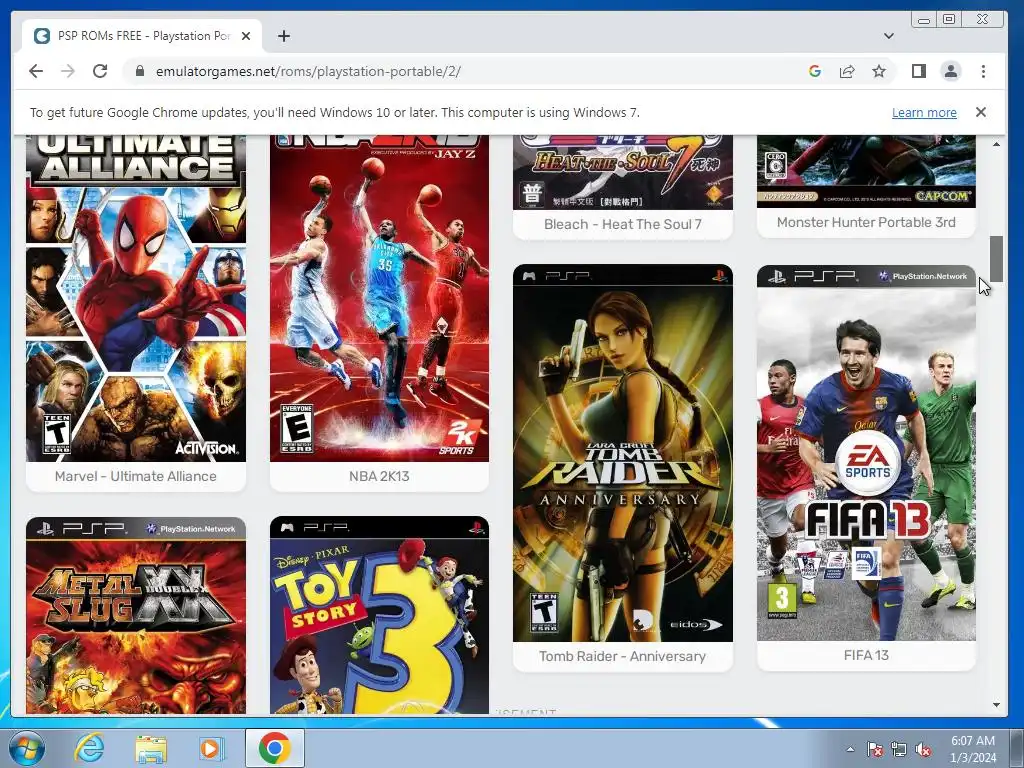
Task: Open Bleach - Heat The Soul 7 title
Action: coord(623,224)
